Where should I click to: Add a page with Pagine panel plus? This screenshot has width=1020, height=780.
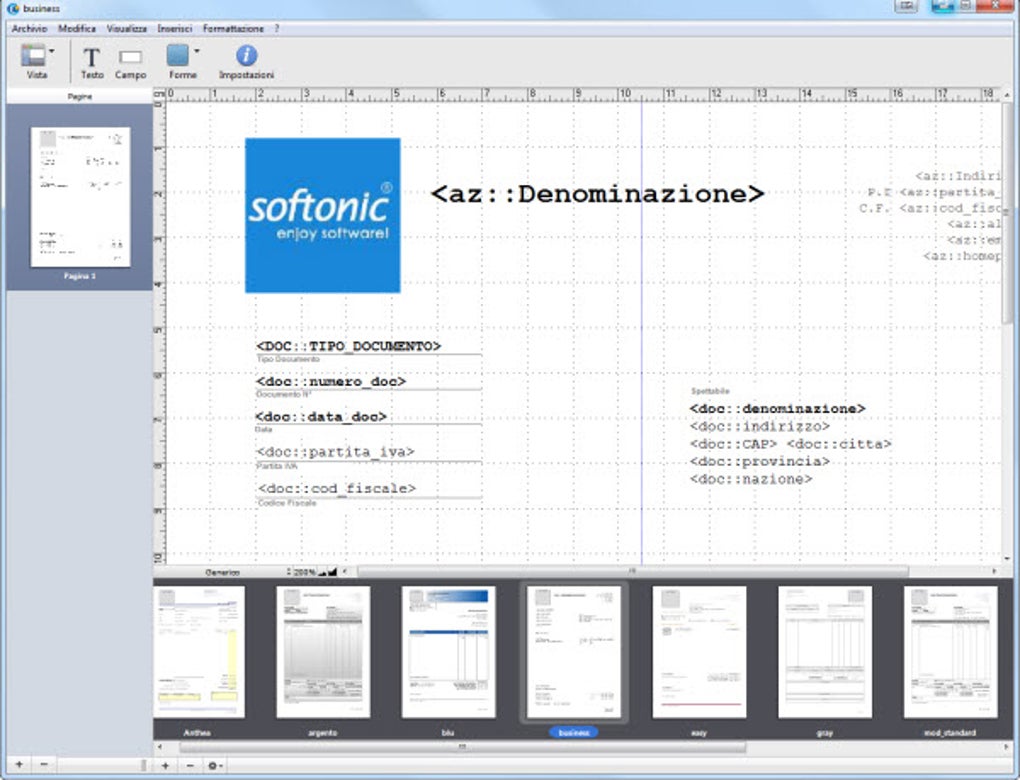click(19, 765)
